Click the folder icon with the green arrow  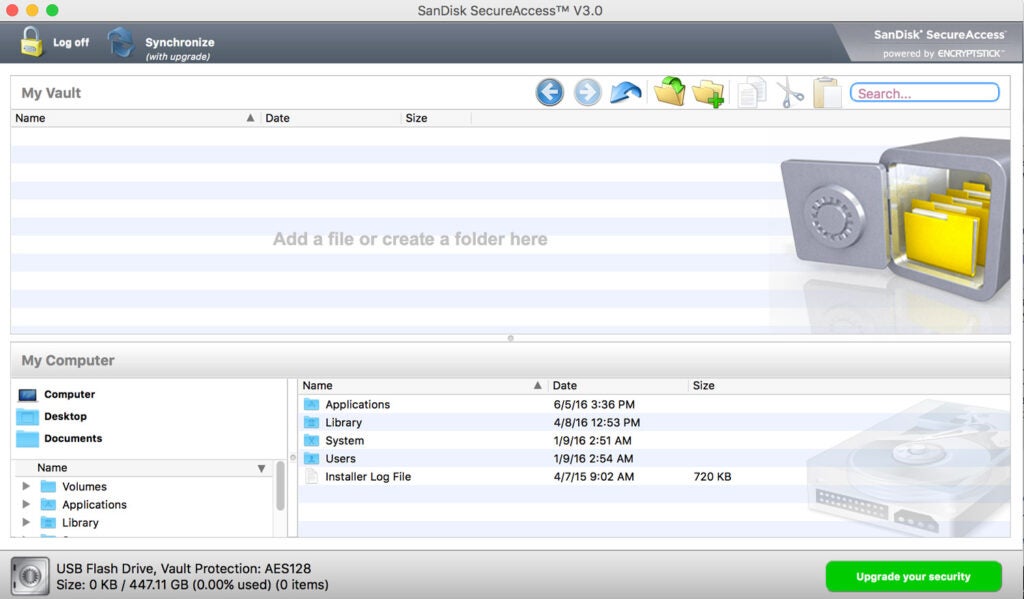coord(669,91)
